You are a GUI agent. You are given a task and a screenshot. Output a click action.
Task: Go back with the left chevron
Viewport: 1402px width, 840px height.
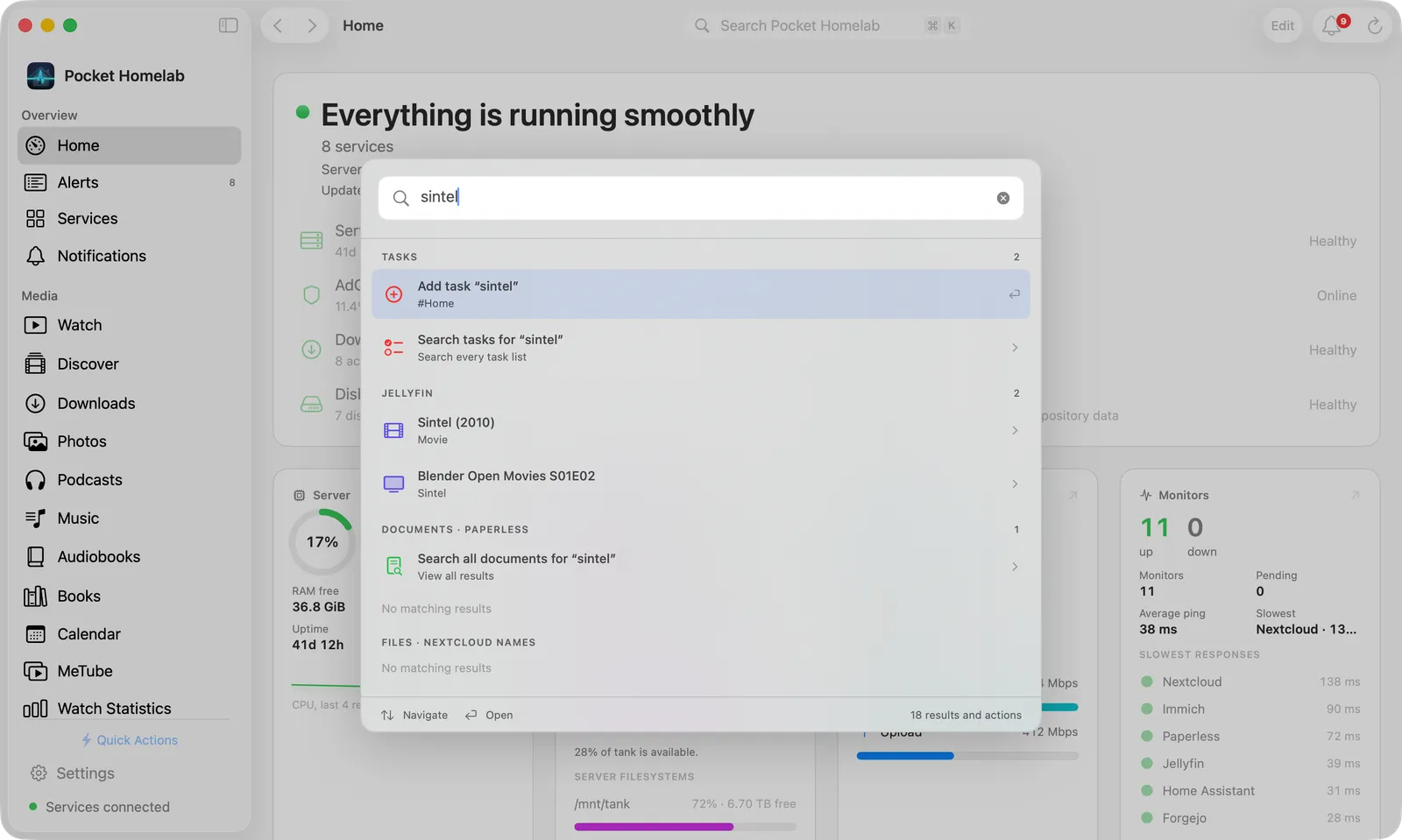pyautogui.click(x=278, y=25)
